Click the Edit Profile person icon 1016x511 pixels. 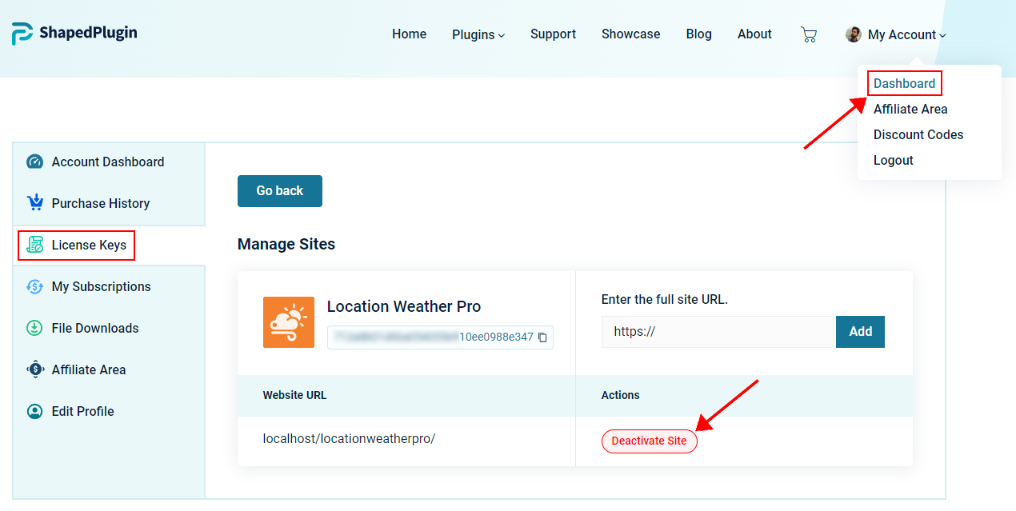coord(34,411)
